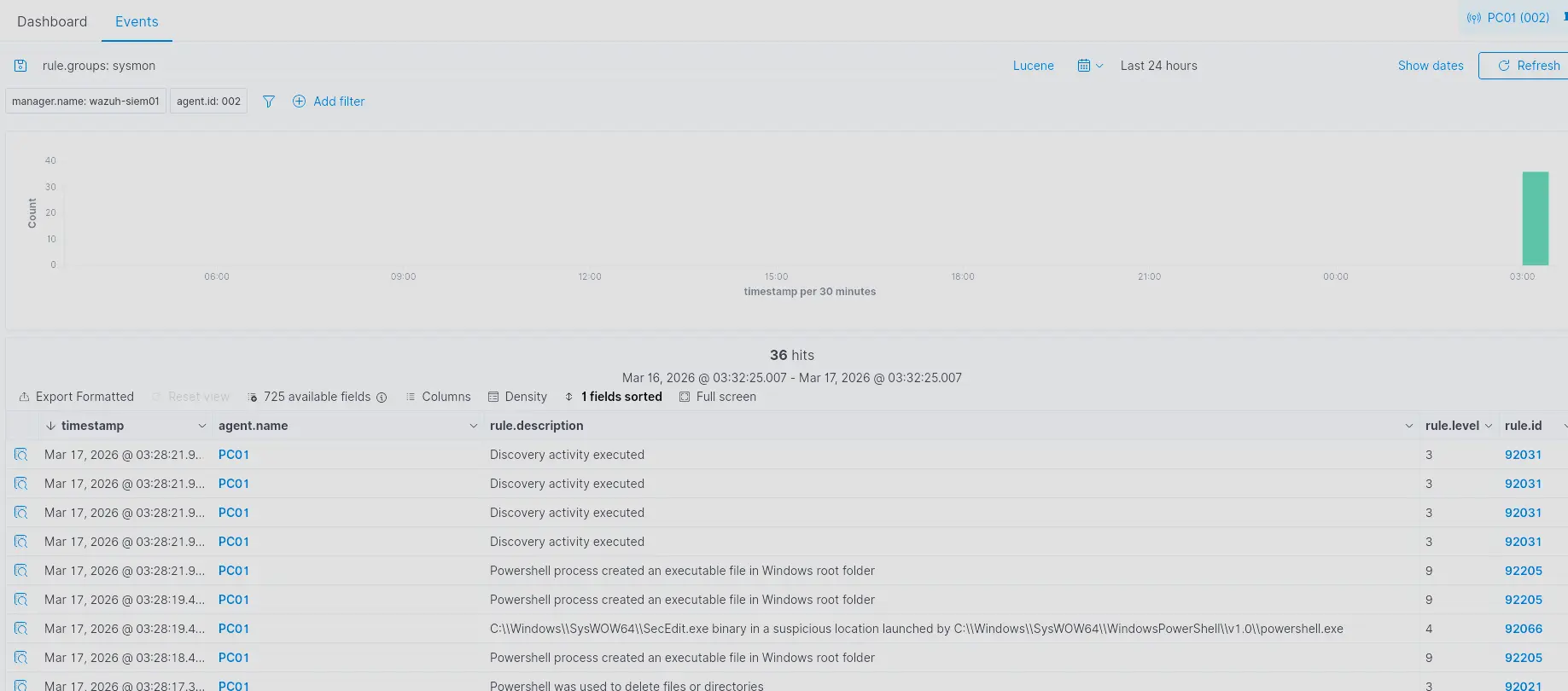Click rule level 4 cell
The image size is (1568, 691).
coord(1429,629)
